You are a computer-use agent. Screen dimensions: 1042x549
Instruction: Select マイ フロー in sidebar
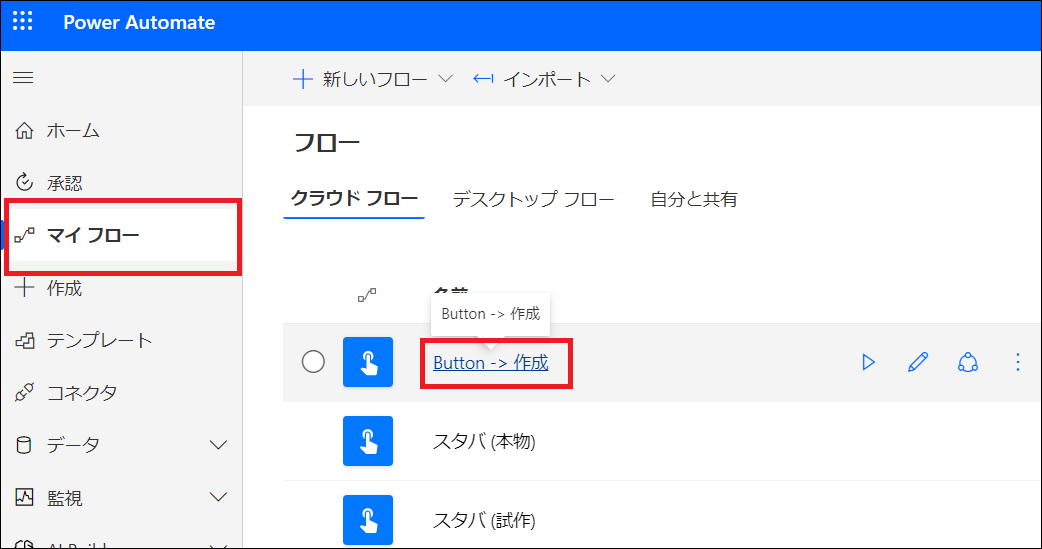(x=122, y=235)
